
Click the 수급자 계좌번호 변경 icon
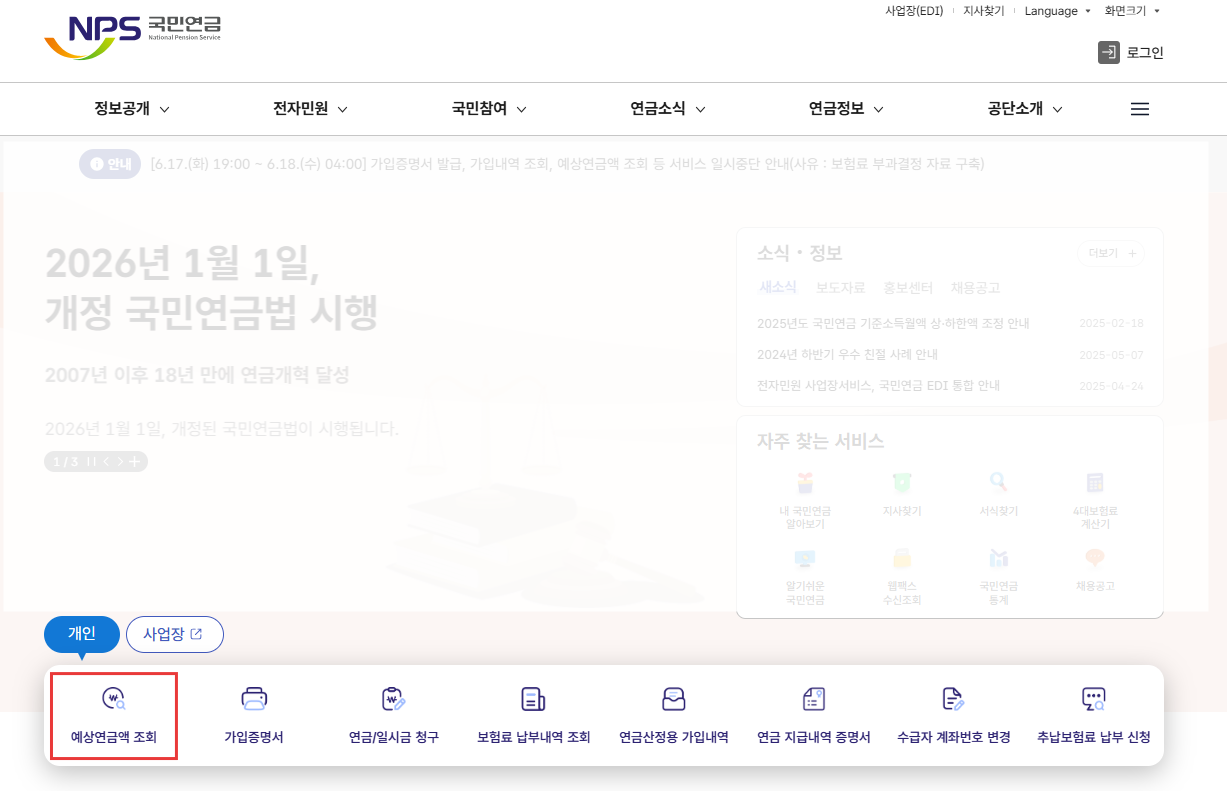point(953,713)
